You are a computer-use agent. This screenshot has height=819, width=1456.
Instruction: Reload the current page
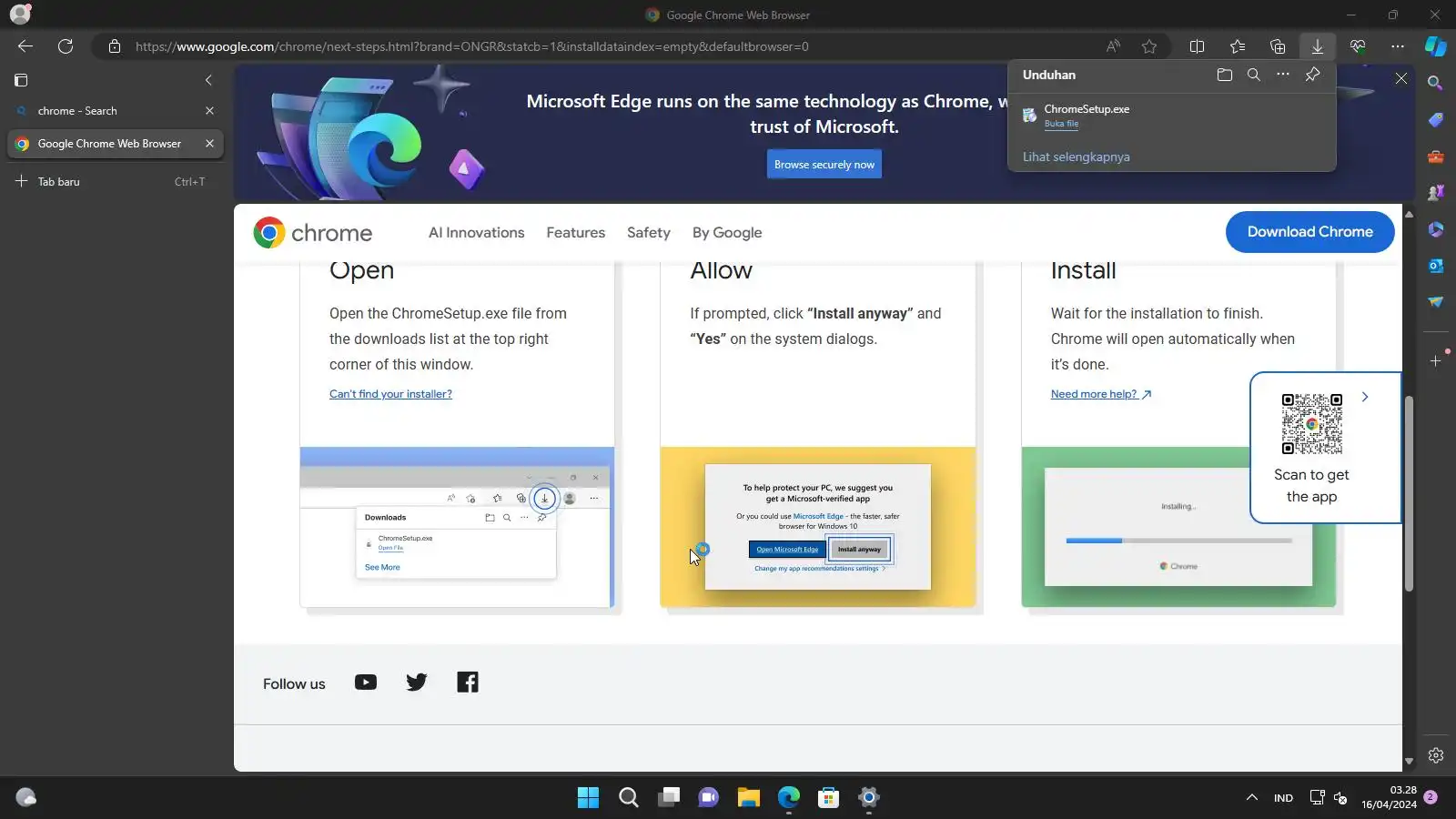pos(66,46)
